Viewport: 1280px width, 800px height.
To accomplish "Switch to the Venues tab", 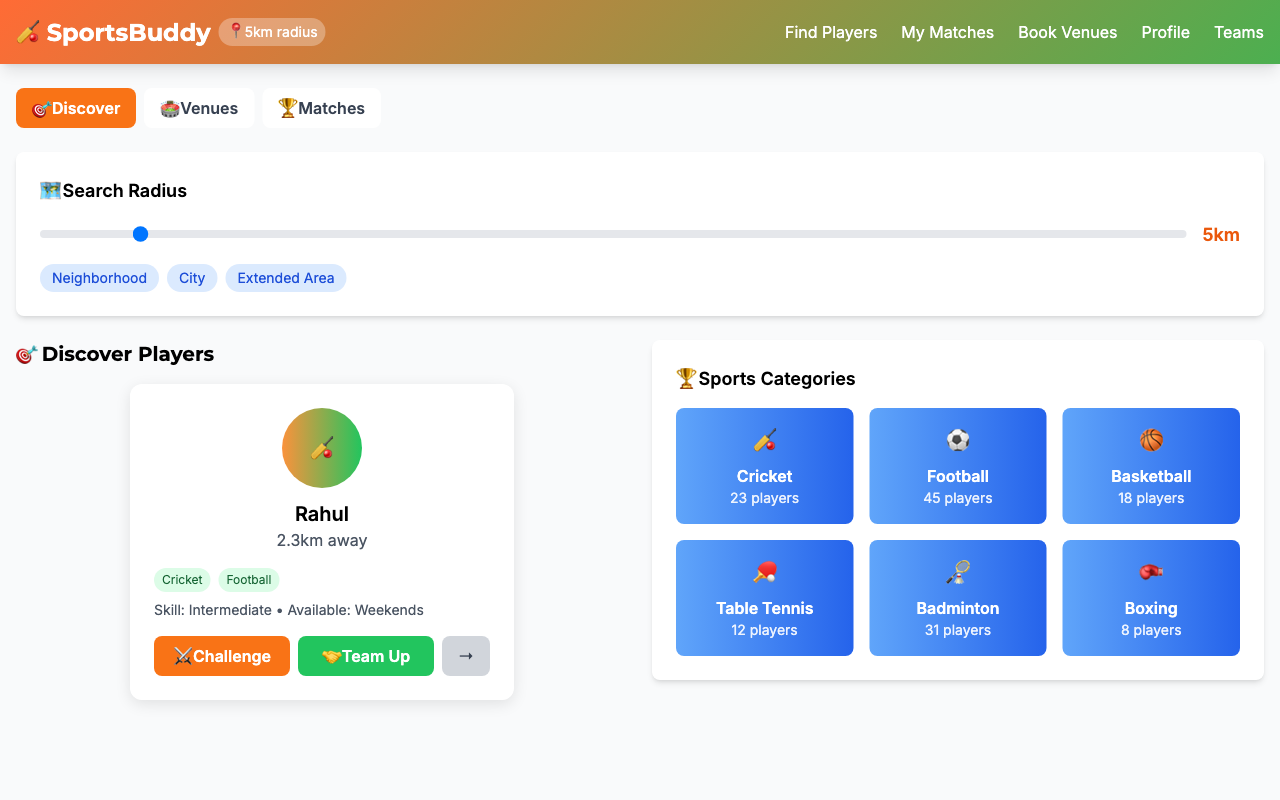I will click(x=199, y=108).
